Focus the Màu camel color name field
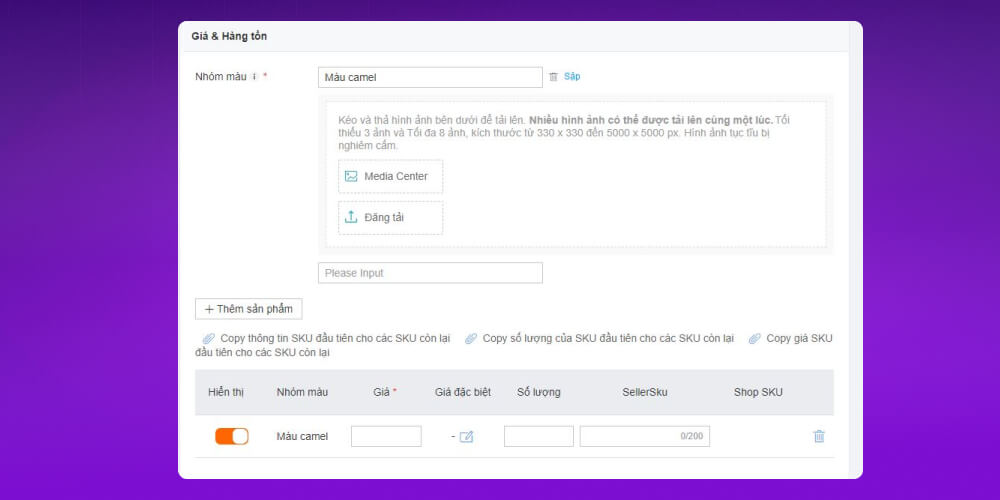 [x=430, y=77]
